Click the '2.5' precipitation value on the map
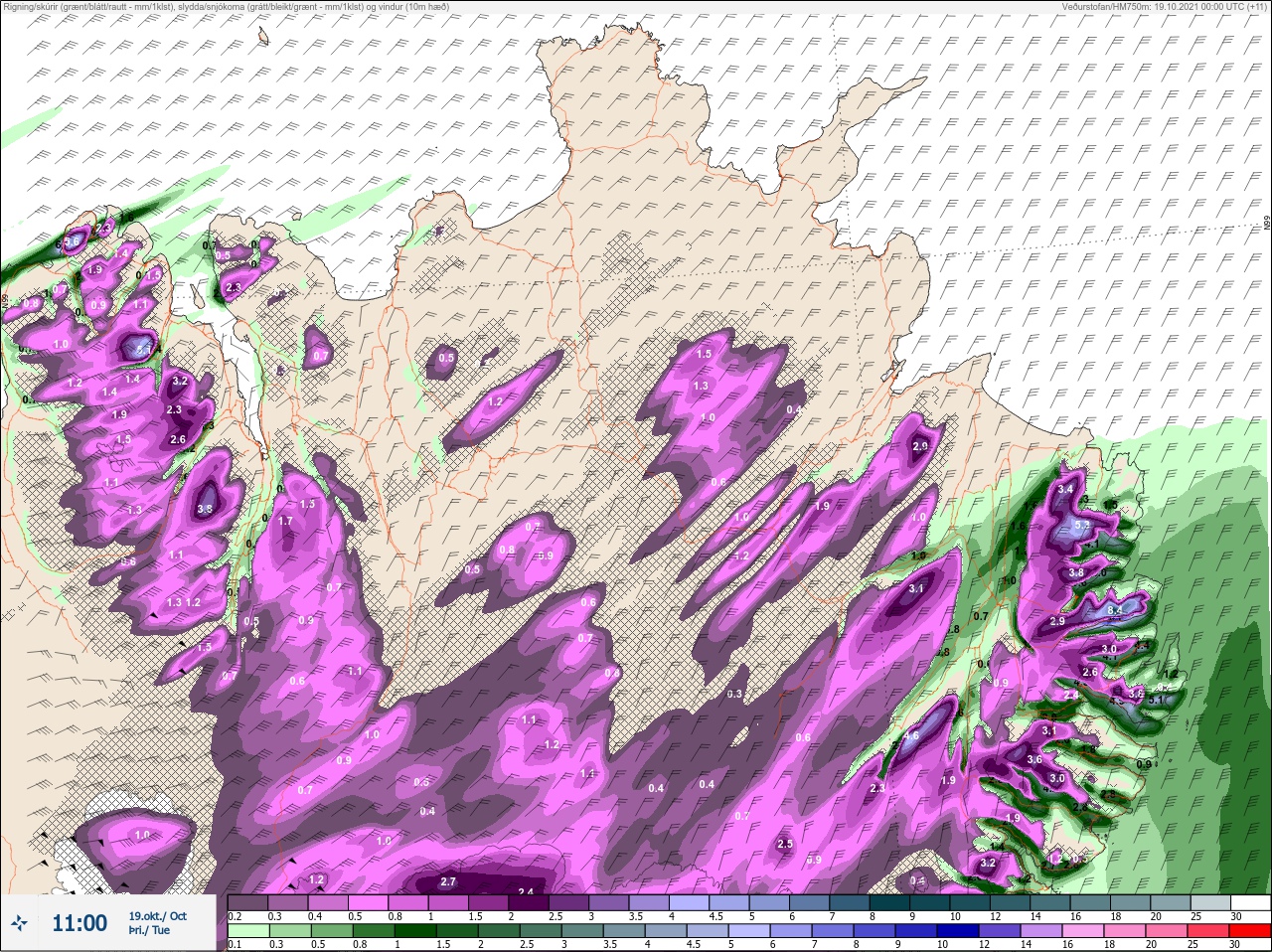Viewport: 1272px width, 952px height. pos(785,844)
